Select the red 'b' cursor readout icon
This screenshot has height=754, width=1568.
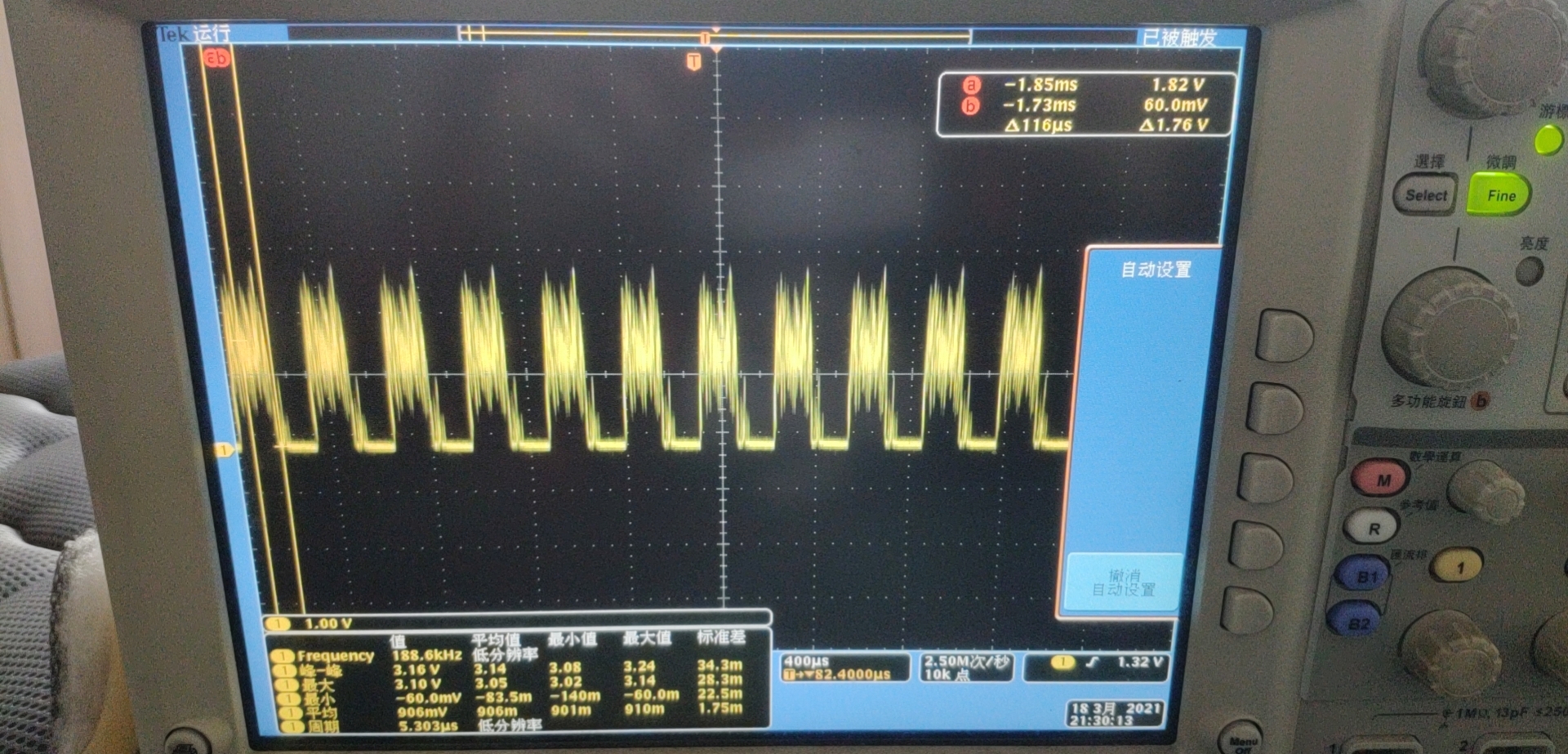tap(969, 105)
